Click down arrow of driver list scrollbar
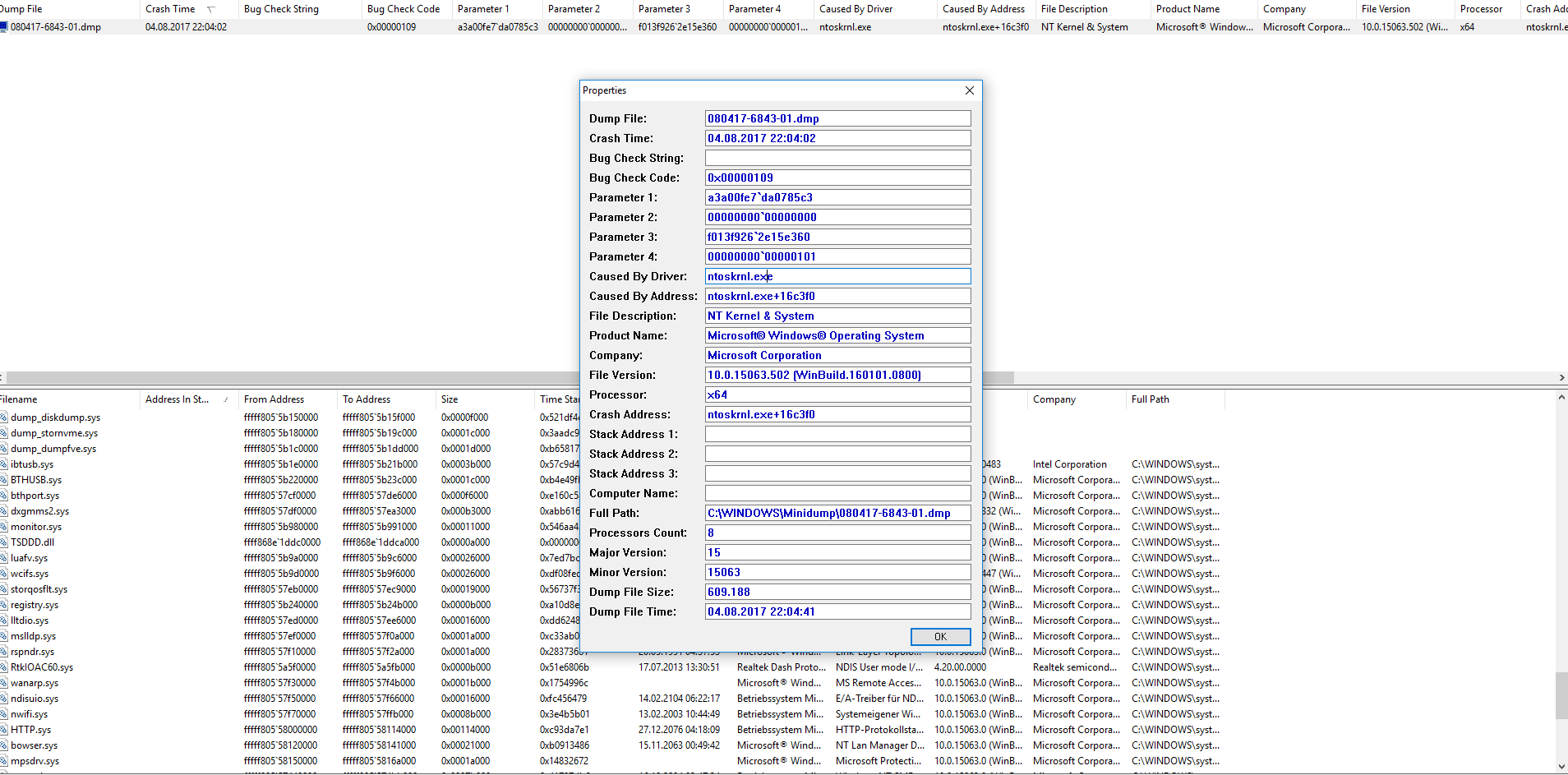 (1561, 767)
